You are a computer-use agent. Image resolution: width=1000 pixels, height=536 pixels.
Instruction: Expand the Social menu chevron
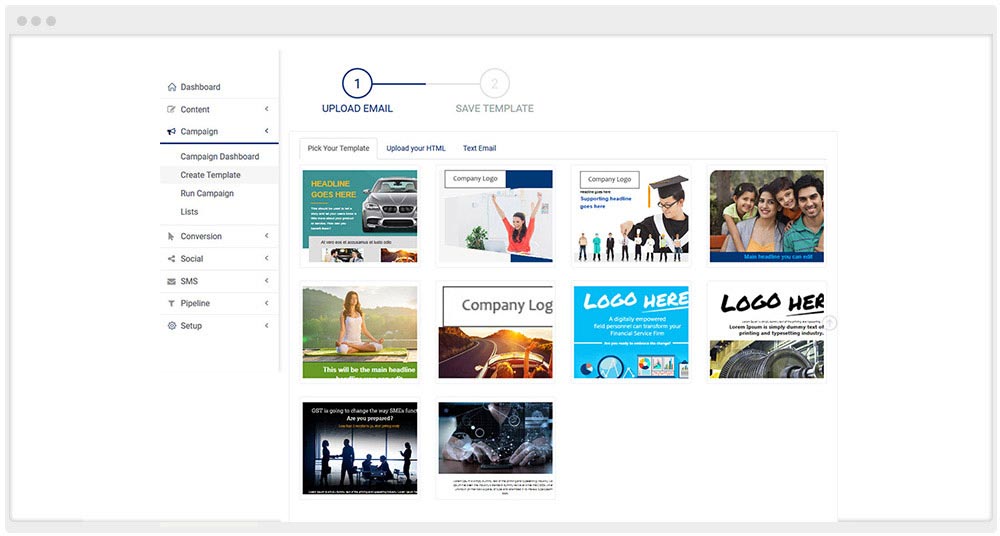(x=267, y=258)
